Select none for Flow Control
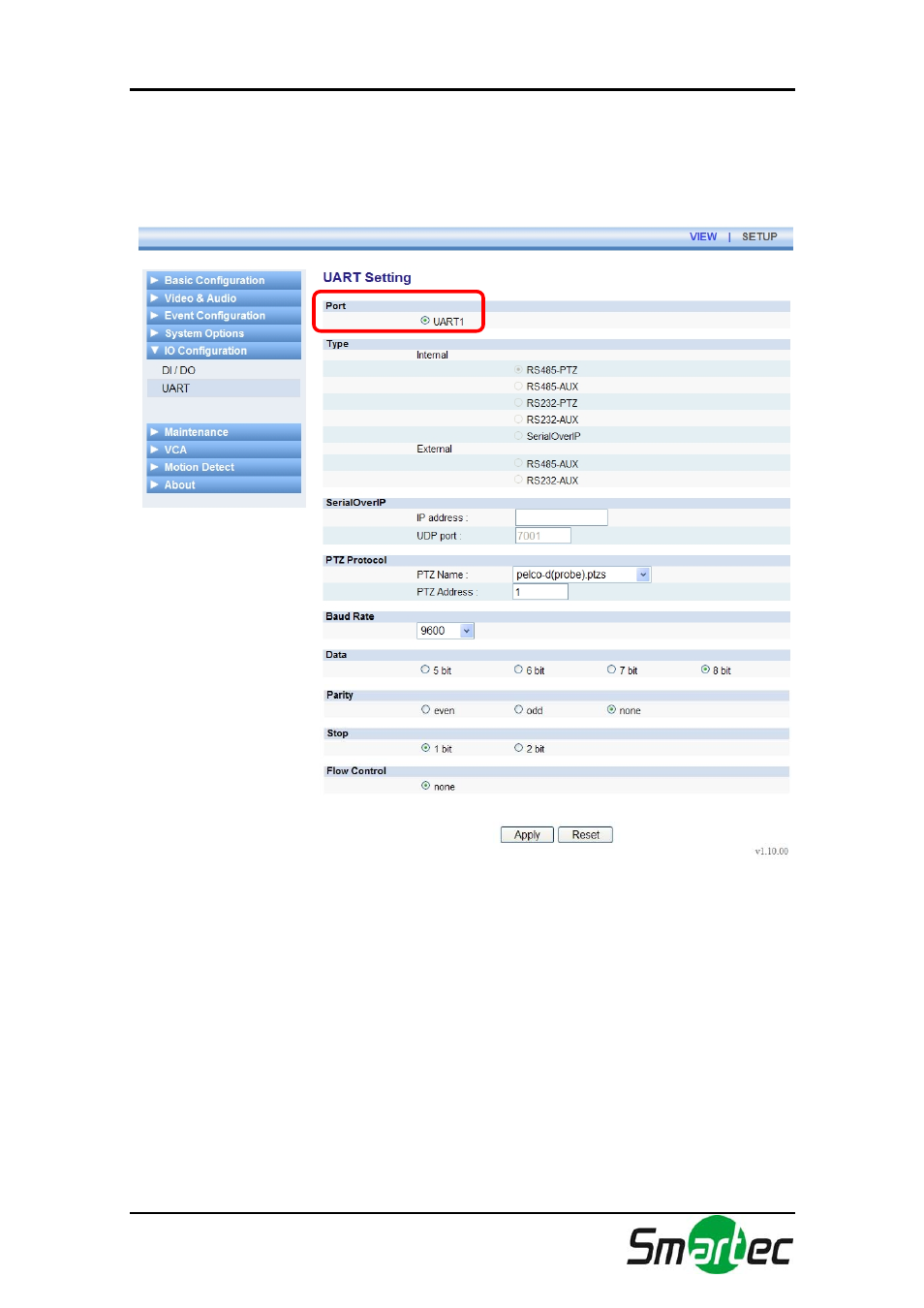This screenshot has width=924, height=1308. coord(425,786)
